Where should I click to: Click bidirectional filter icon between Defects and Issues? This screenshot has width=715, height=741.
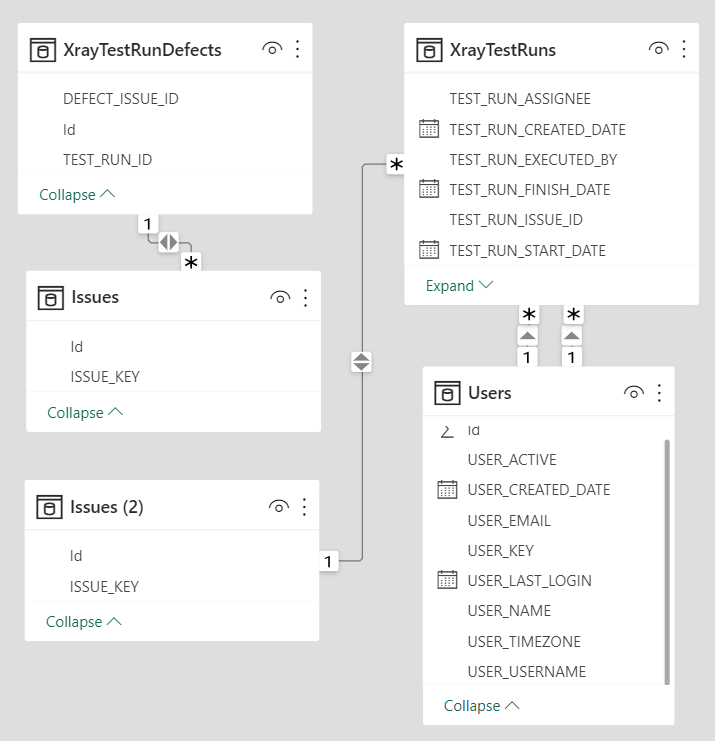[x=168, y=241]
